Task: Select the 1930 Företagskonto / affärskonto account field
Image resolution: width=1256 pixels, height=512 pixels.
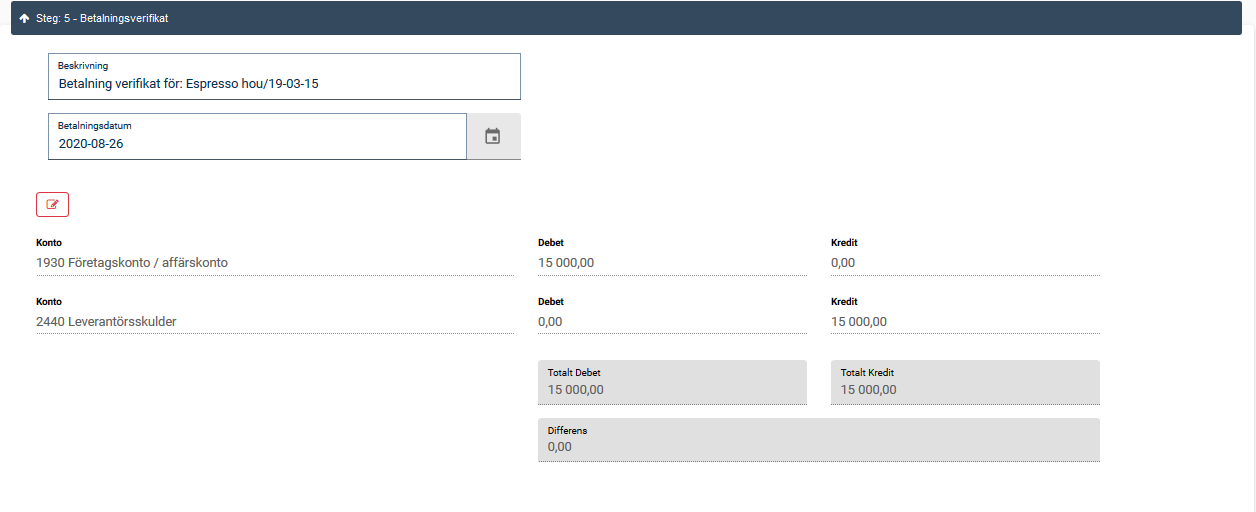Action: click(x=274, y=263)
